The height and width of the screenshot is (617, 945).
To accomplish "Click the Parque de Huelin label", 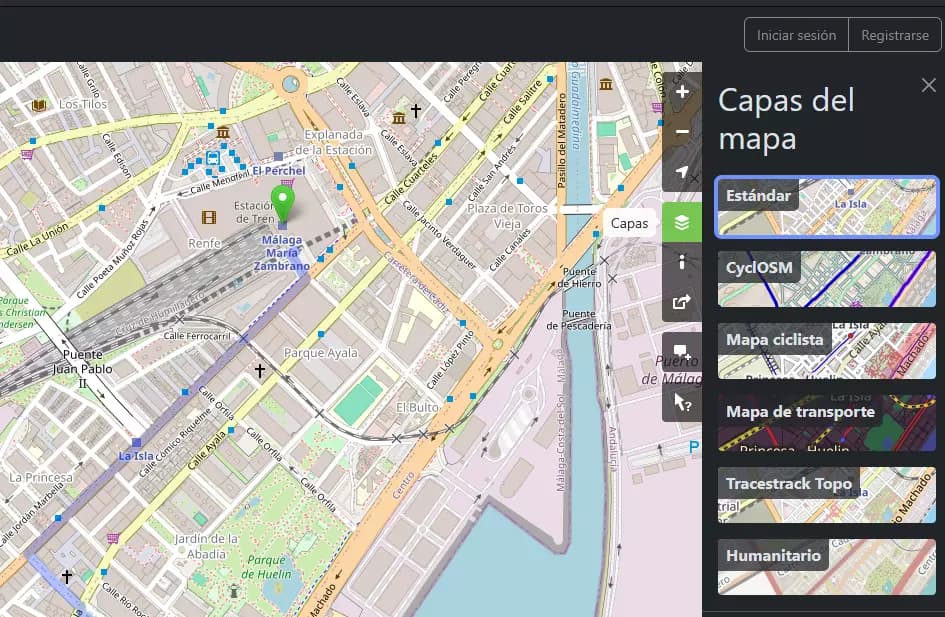I will tap(266, 567).
